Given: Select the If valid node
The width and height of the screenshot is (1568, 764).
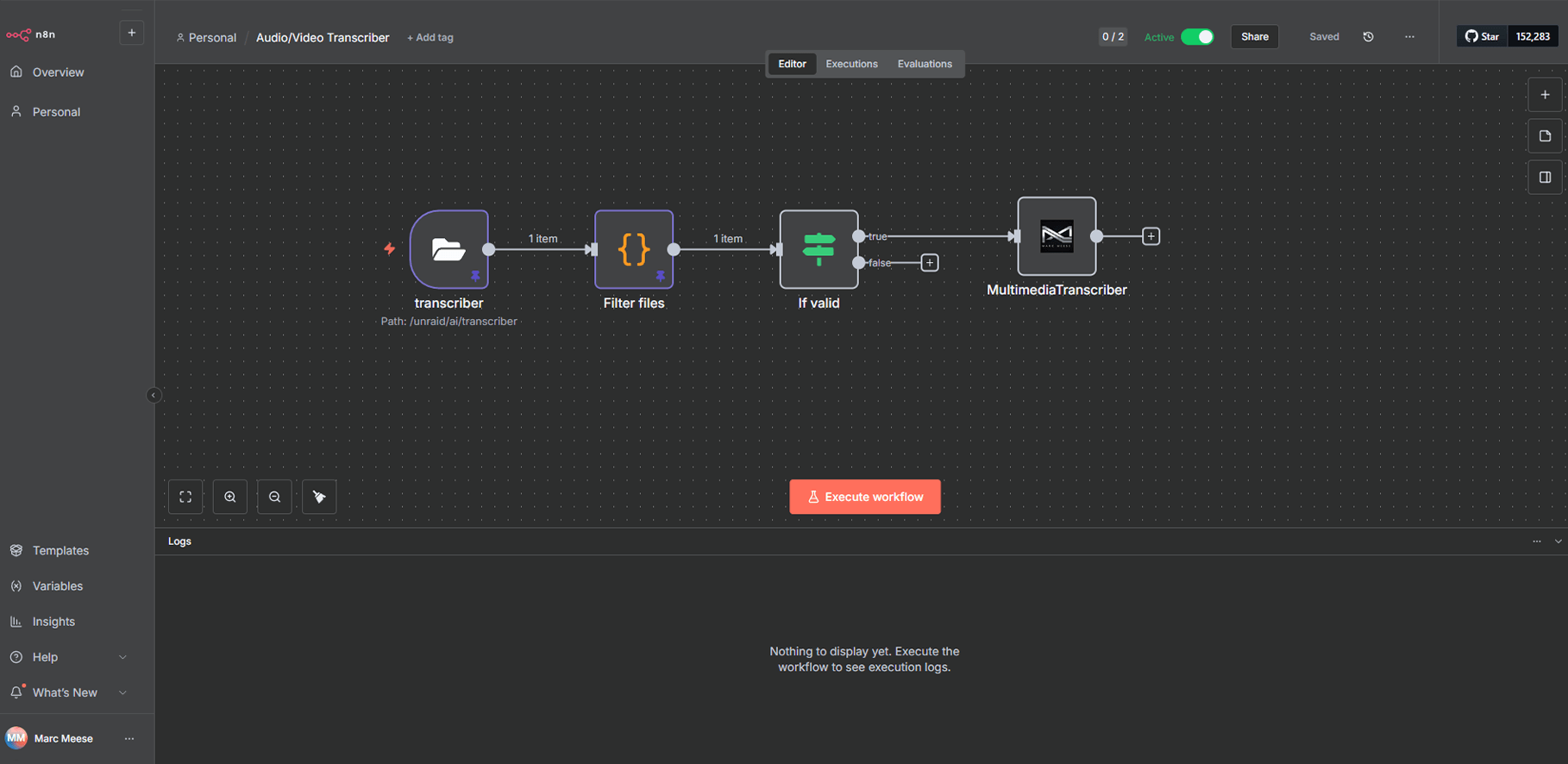Looking at the screenshot, I should (x=818, y=249).
